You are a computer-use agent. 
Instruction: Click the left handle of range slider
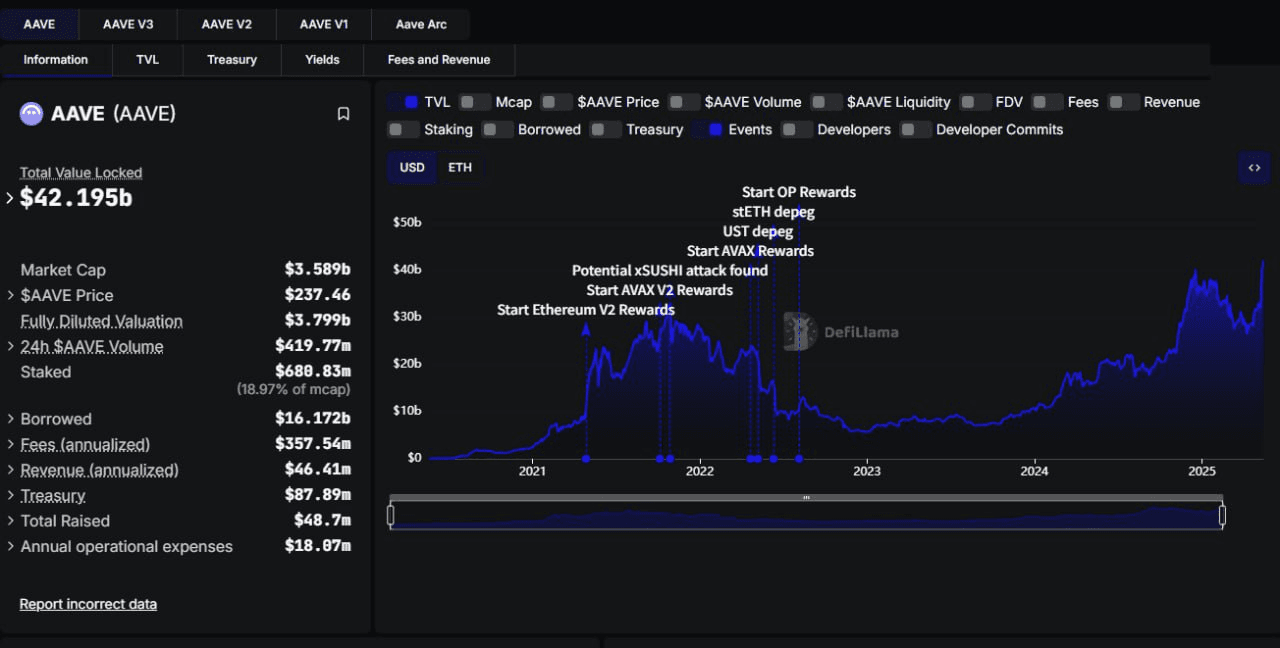[391, 515]
